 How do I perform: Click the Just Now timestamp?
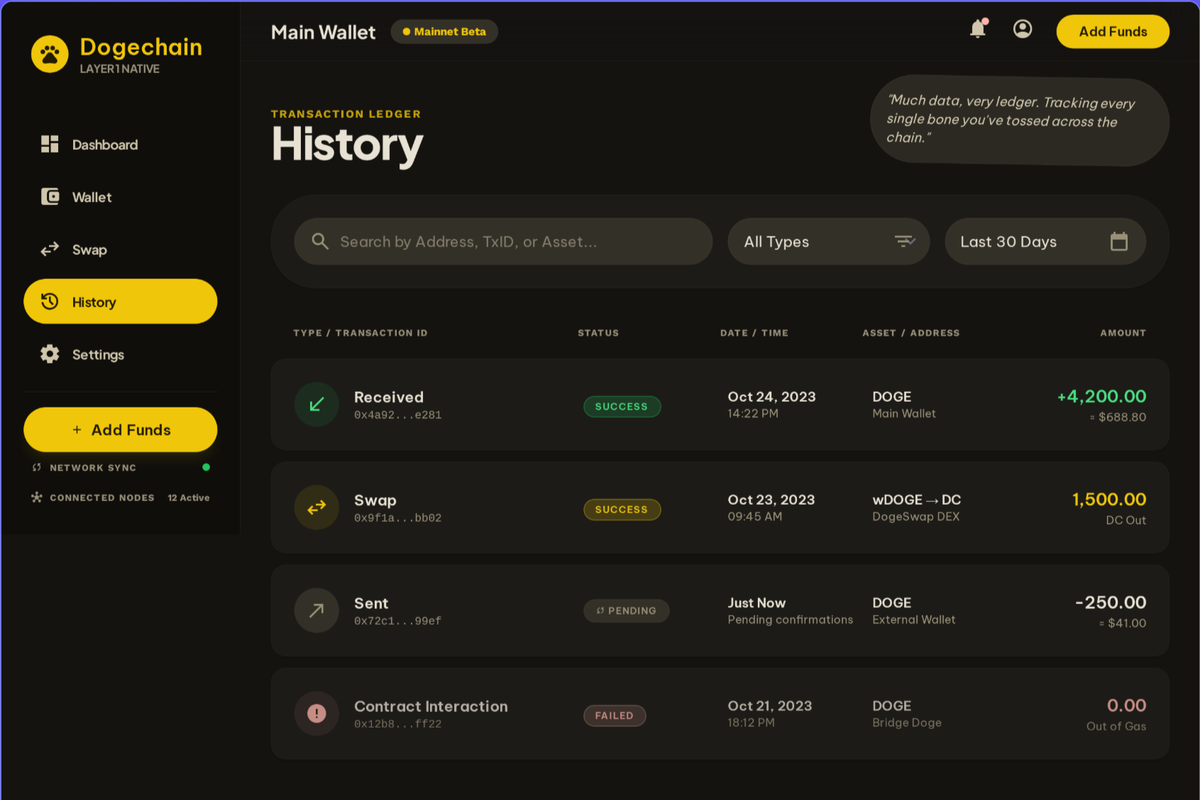tap(757, 602)
